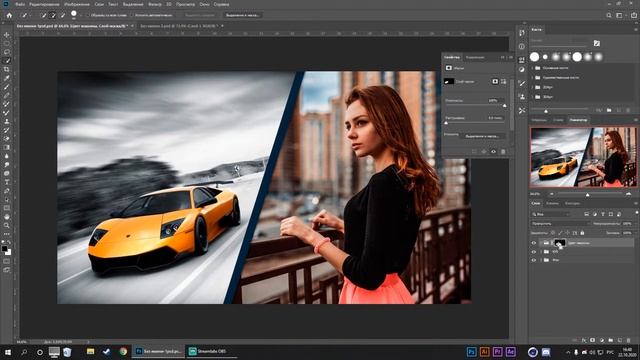Screen dimensions: 640x360
Task: Click the foreground color swatch
Action: pos(5,249)
